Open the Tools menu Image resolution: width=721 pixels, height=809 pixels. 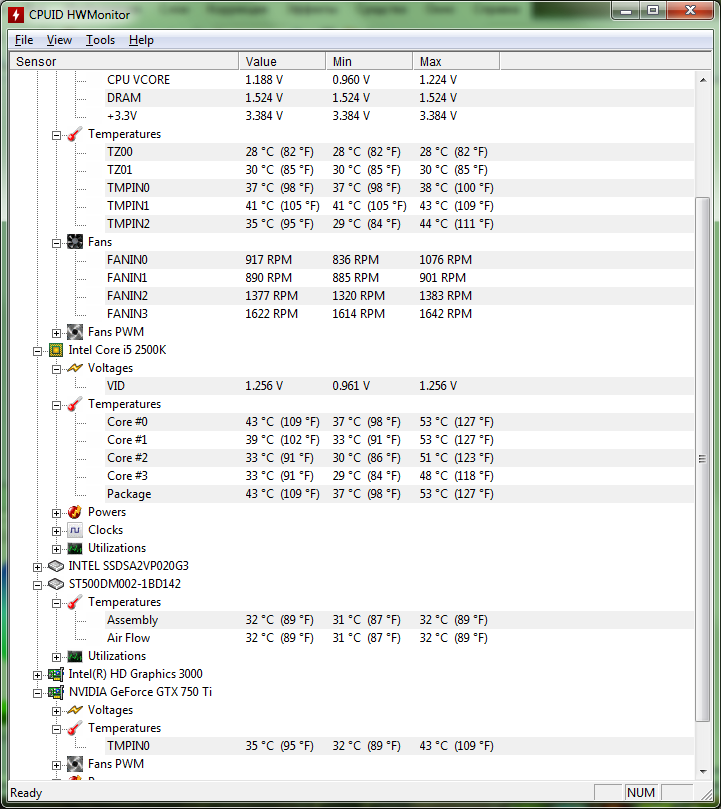pos(100,40)
